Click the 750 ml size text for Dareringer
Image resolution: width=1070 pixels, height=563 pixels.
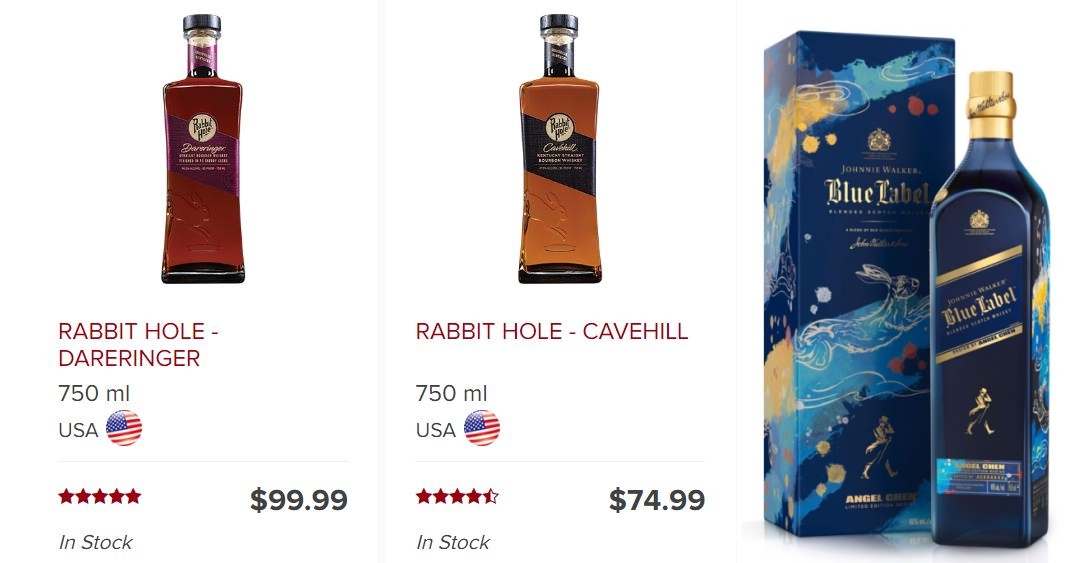94,394
